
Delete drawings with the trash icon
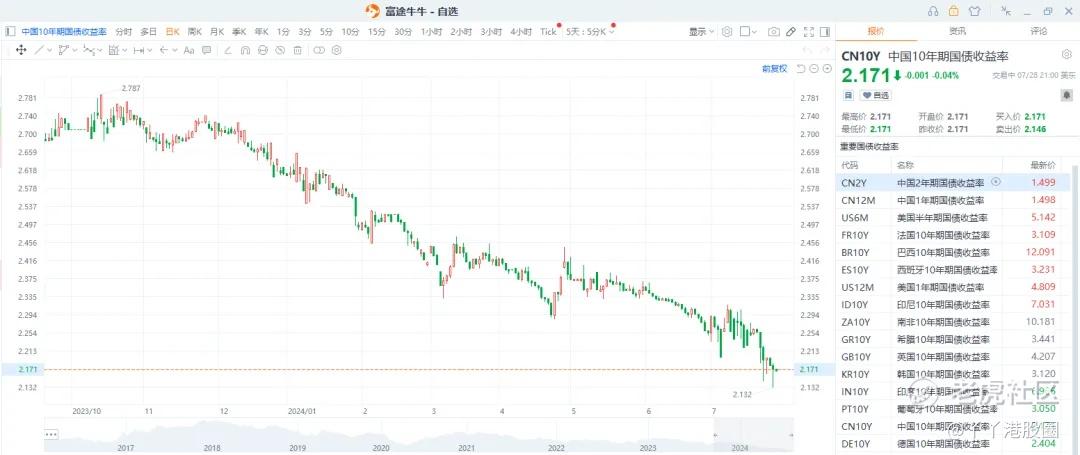298,50
